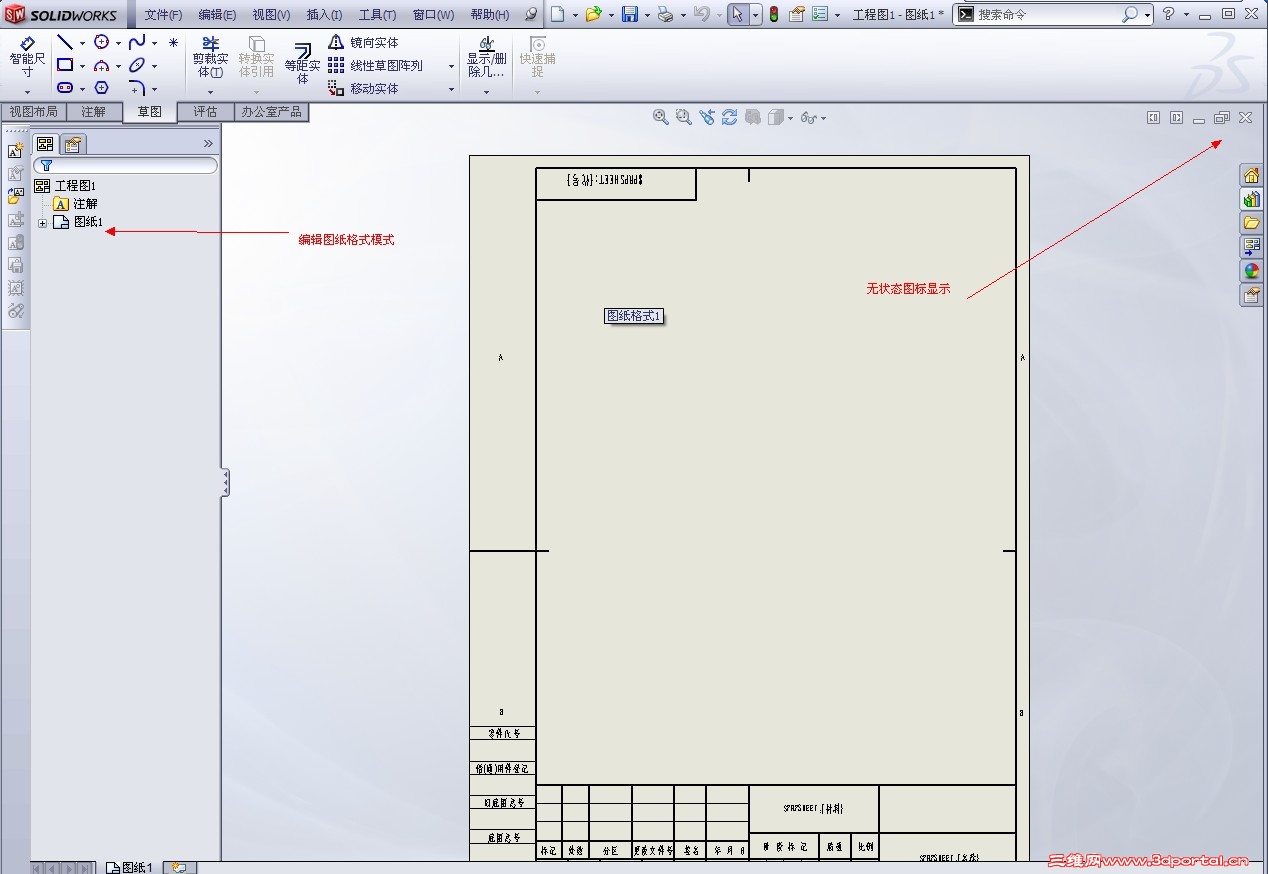Screen dimensions: 1268x874
Task: Click the 3D display style cube icon
Action: click(776, 117)
